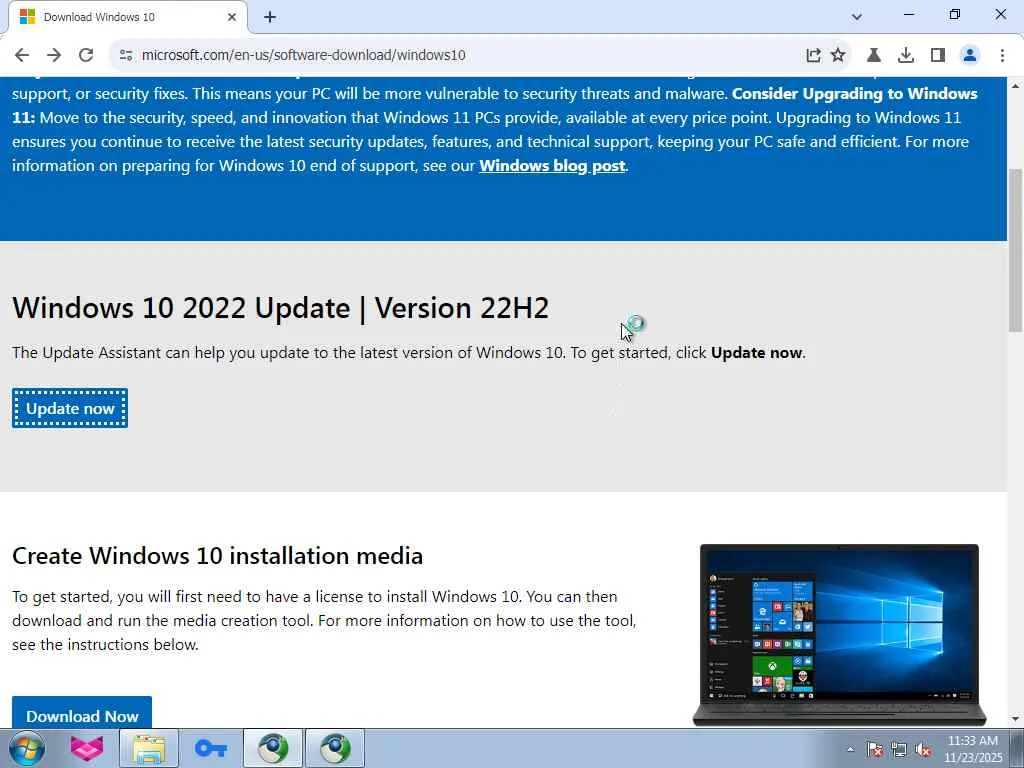Click the address bar URL field

[457, 55]
